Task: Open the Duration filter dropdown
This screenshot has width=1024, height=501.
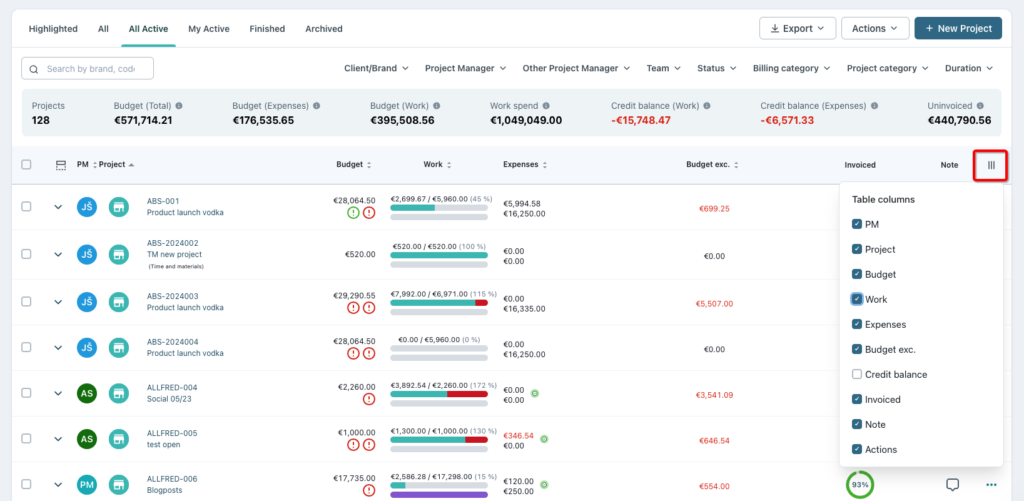Action: coord(969,68)
